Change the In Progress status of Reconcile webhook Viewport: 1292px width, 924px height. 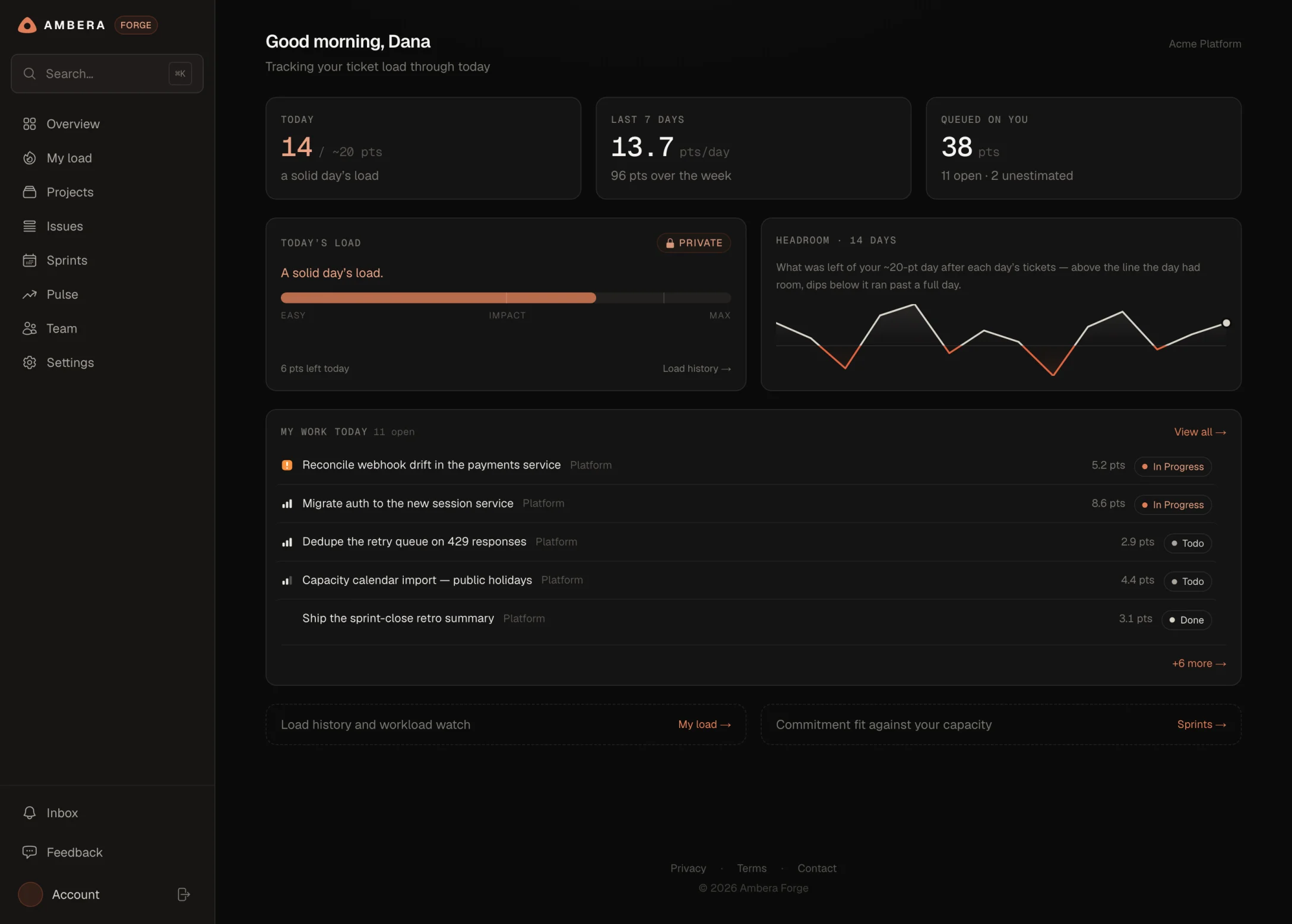coord(1173,467)
